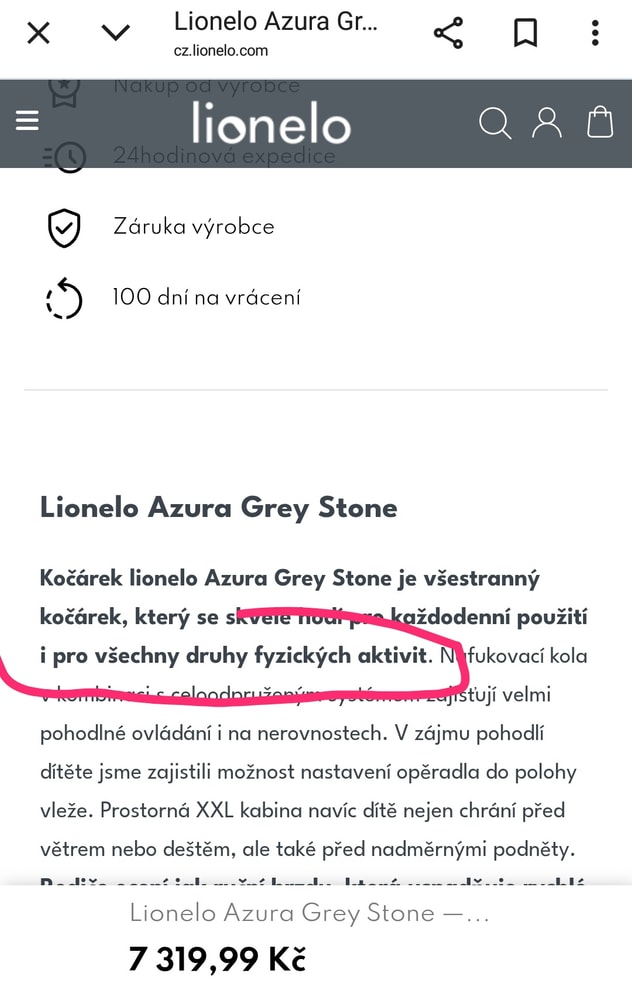Open the user account icon
The width and height of the screenshot is (632, 1000).
point(547,122)
